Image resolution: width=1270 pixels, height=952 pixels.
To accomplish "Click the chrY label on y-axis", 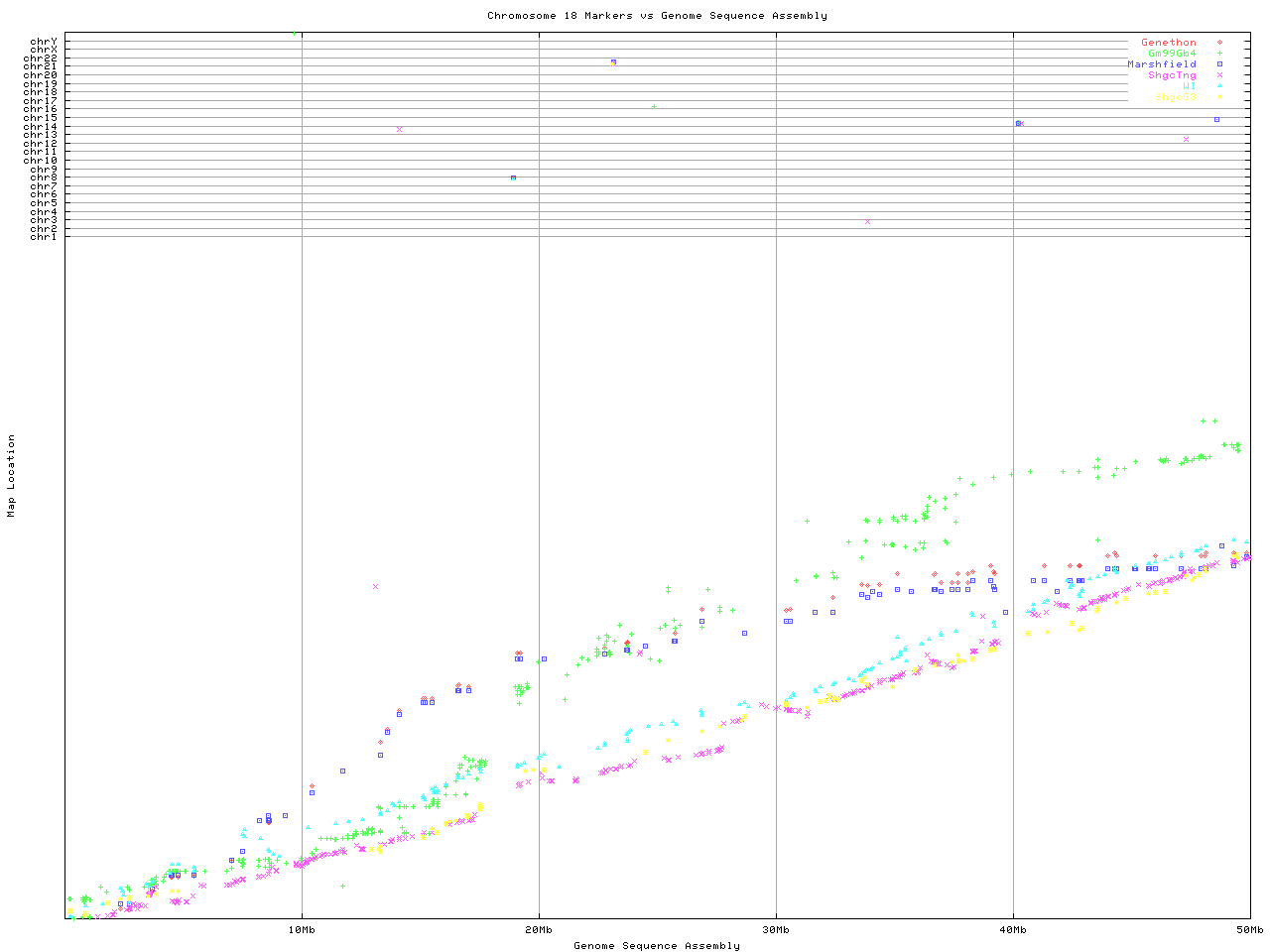I will tap(44, 41).
